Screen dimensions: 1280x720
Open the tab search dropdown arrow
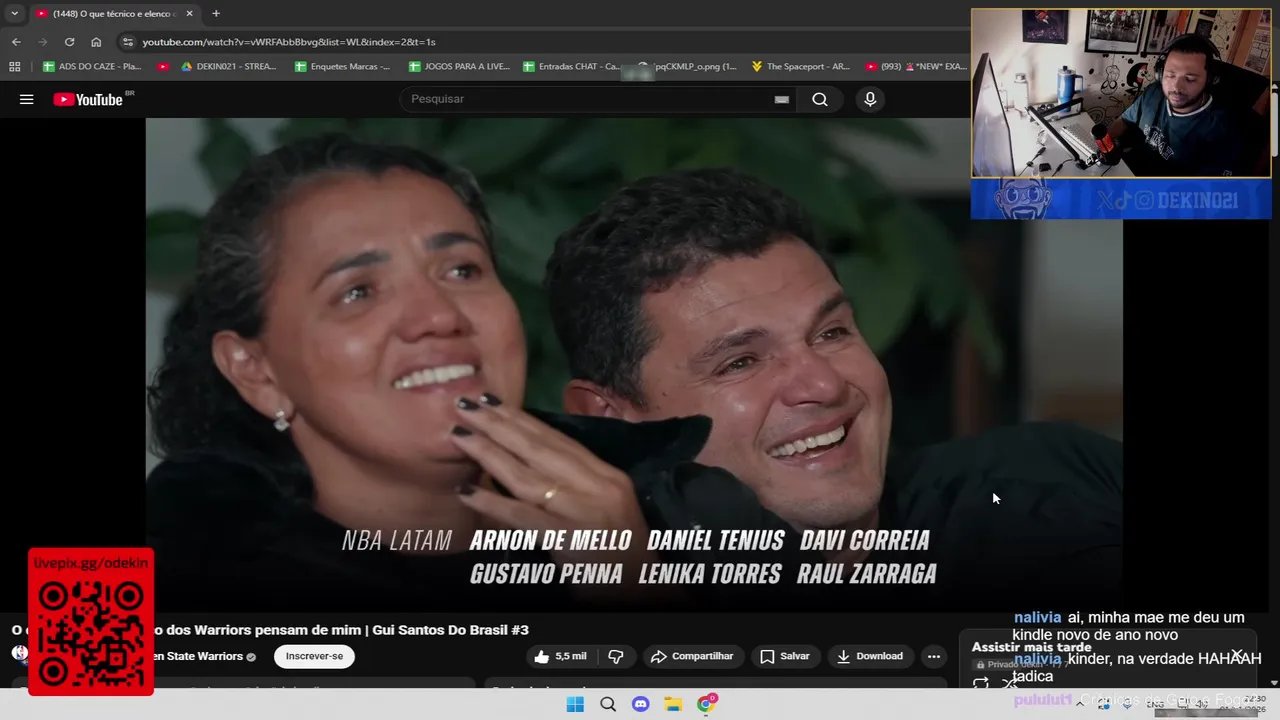click(x=14, y=13)
